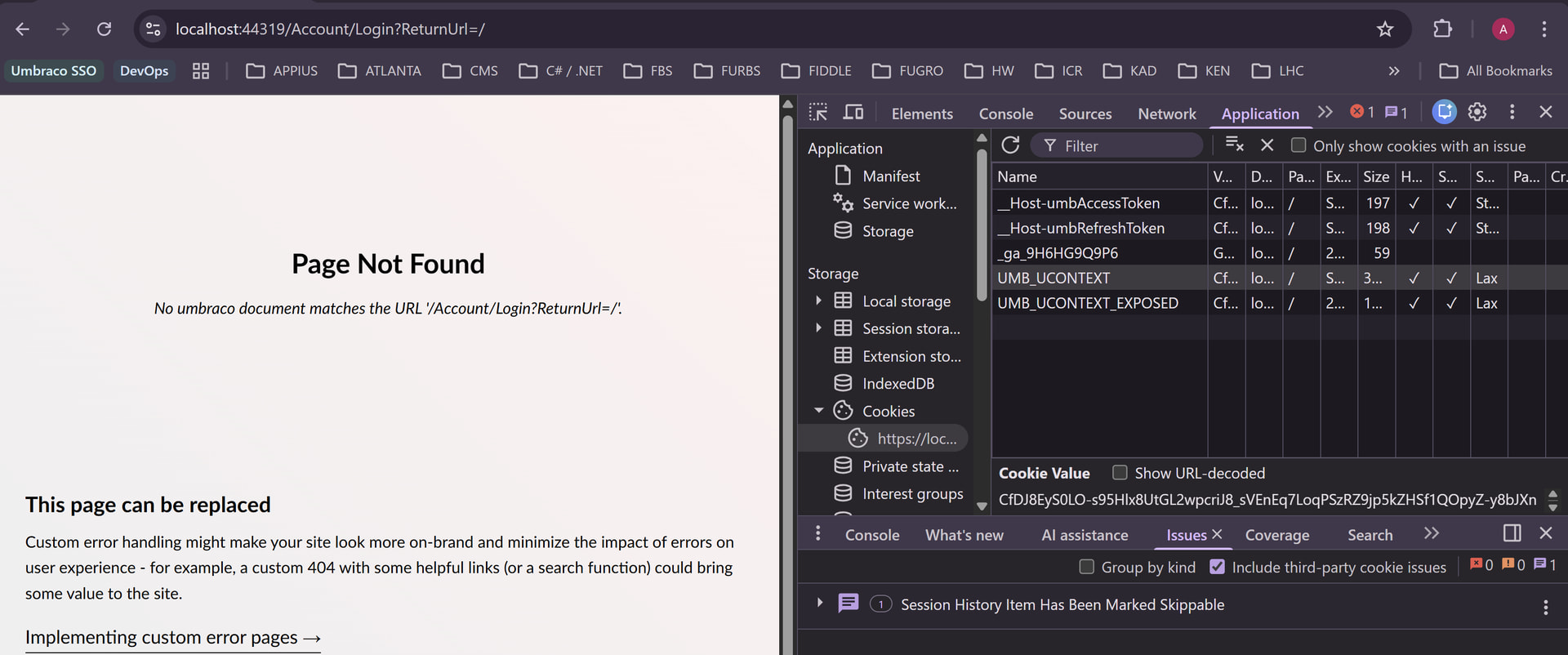
Task: Expand the Local storage tree node
Action: click(818, 301)
